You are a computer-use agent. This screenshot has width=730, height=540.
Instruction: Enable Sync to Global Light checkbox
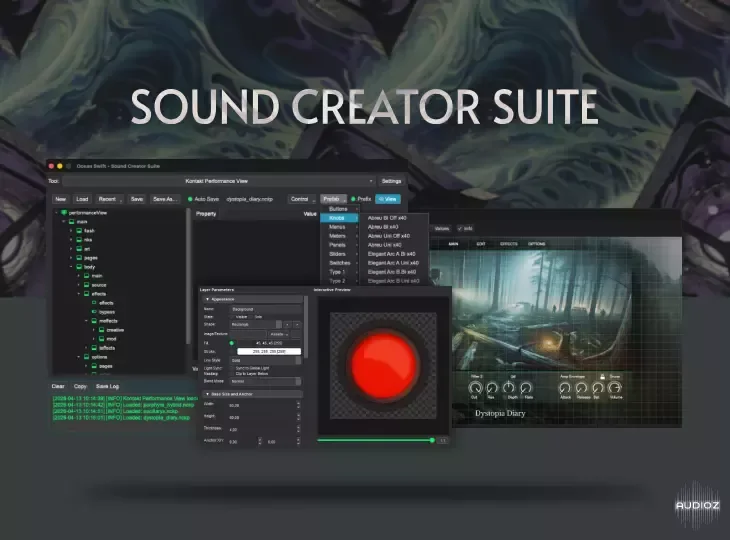[232, 368]
